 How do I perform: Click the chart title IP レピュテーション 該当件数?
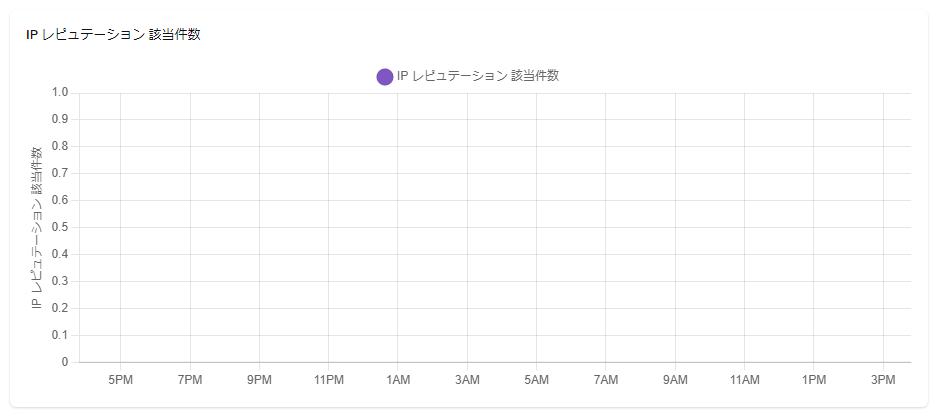(x=113, y=34)
